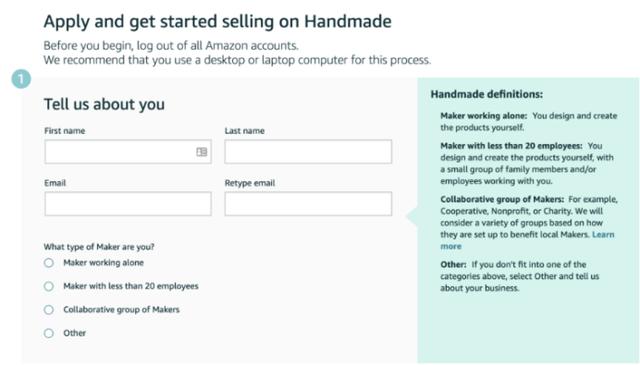Pick the Other maker type radio button
The height and width of the screenshot is (365, 640).
49,333
